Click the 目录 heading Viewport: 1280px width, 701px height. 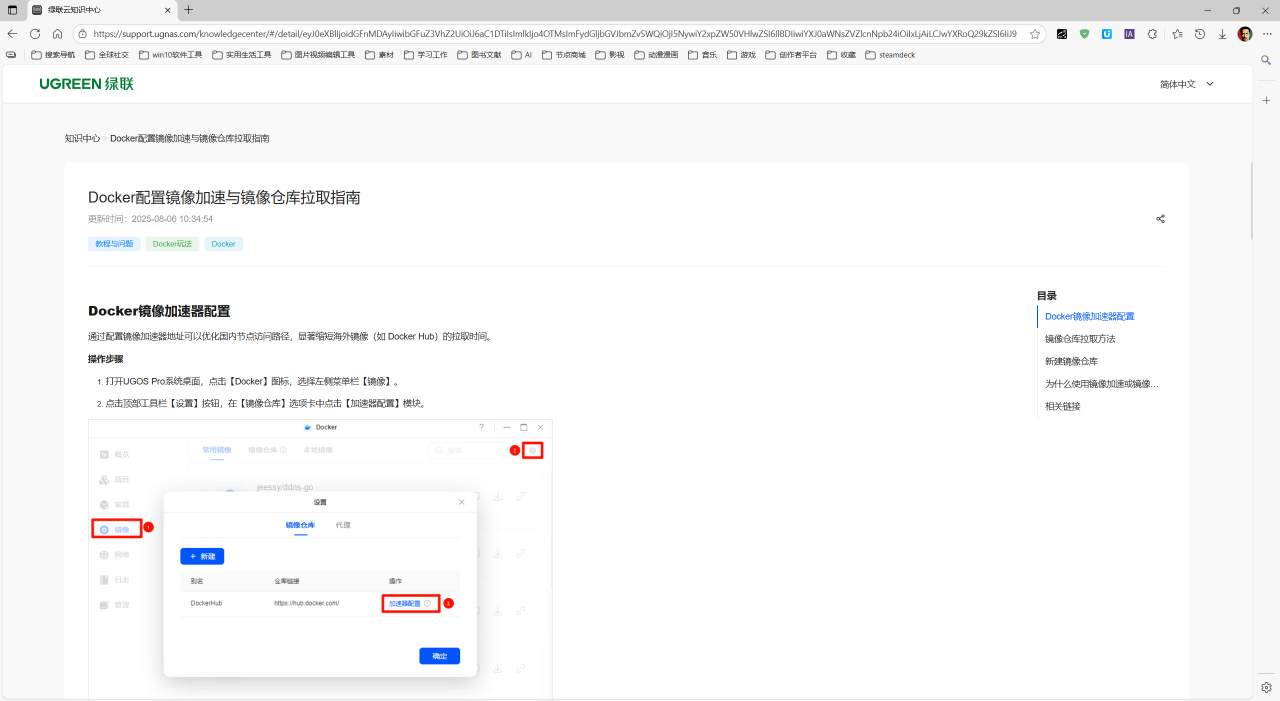pos(1046,296)
